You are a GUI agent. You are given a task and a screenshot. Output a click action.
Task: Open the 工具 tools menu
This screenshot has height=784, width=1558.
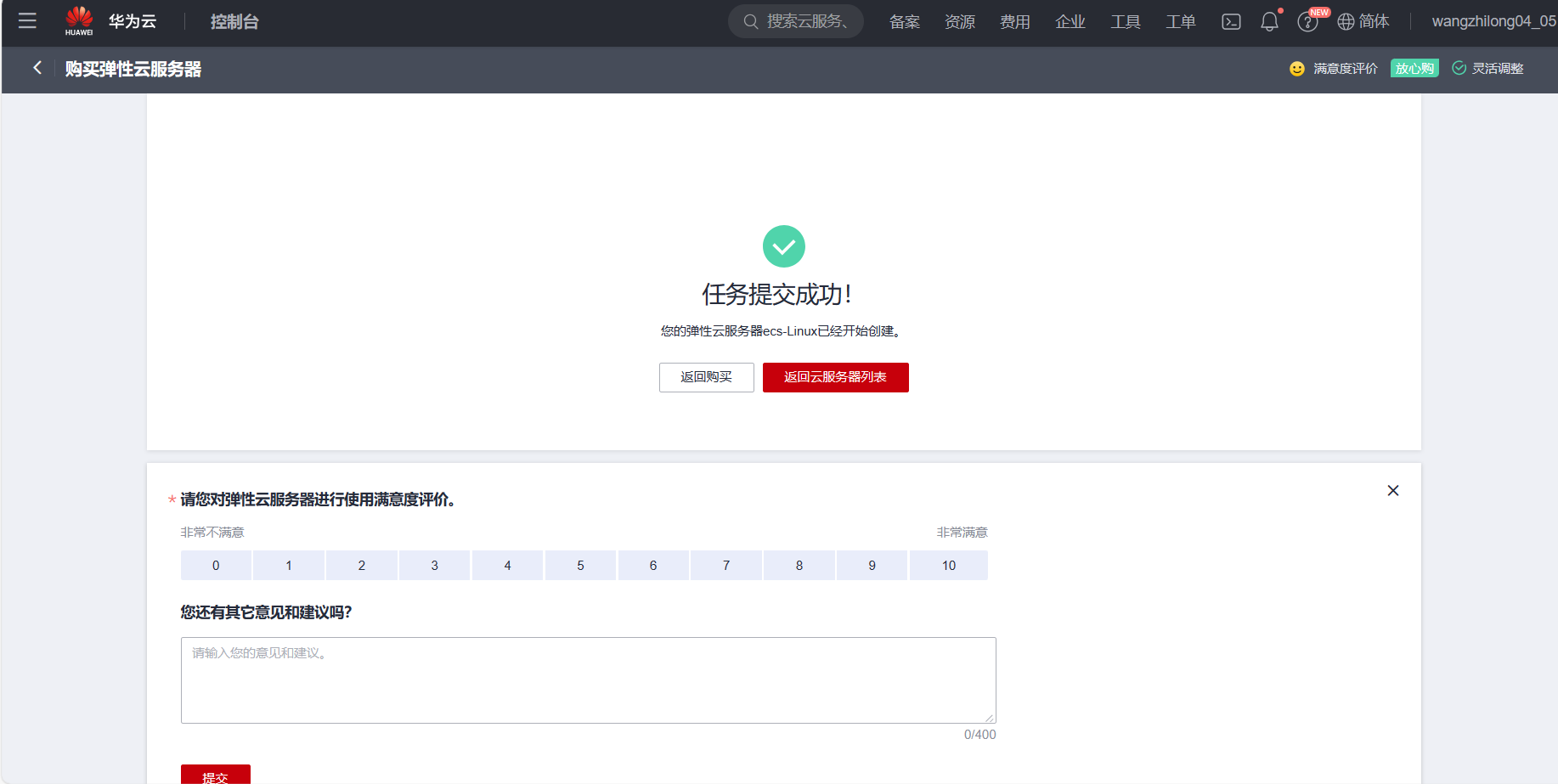tap(1125, 21)
